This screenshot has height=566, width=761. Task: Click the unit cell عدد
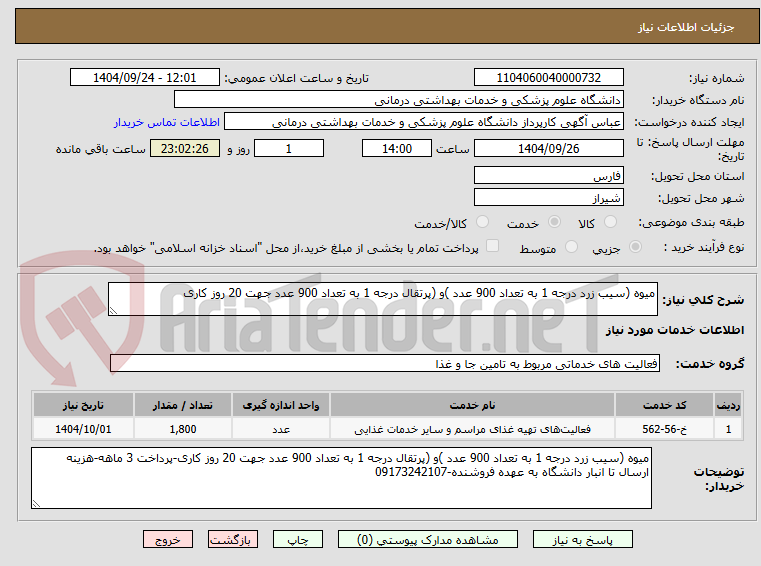click(x=281, y=429)
